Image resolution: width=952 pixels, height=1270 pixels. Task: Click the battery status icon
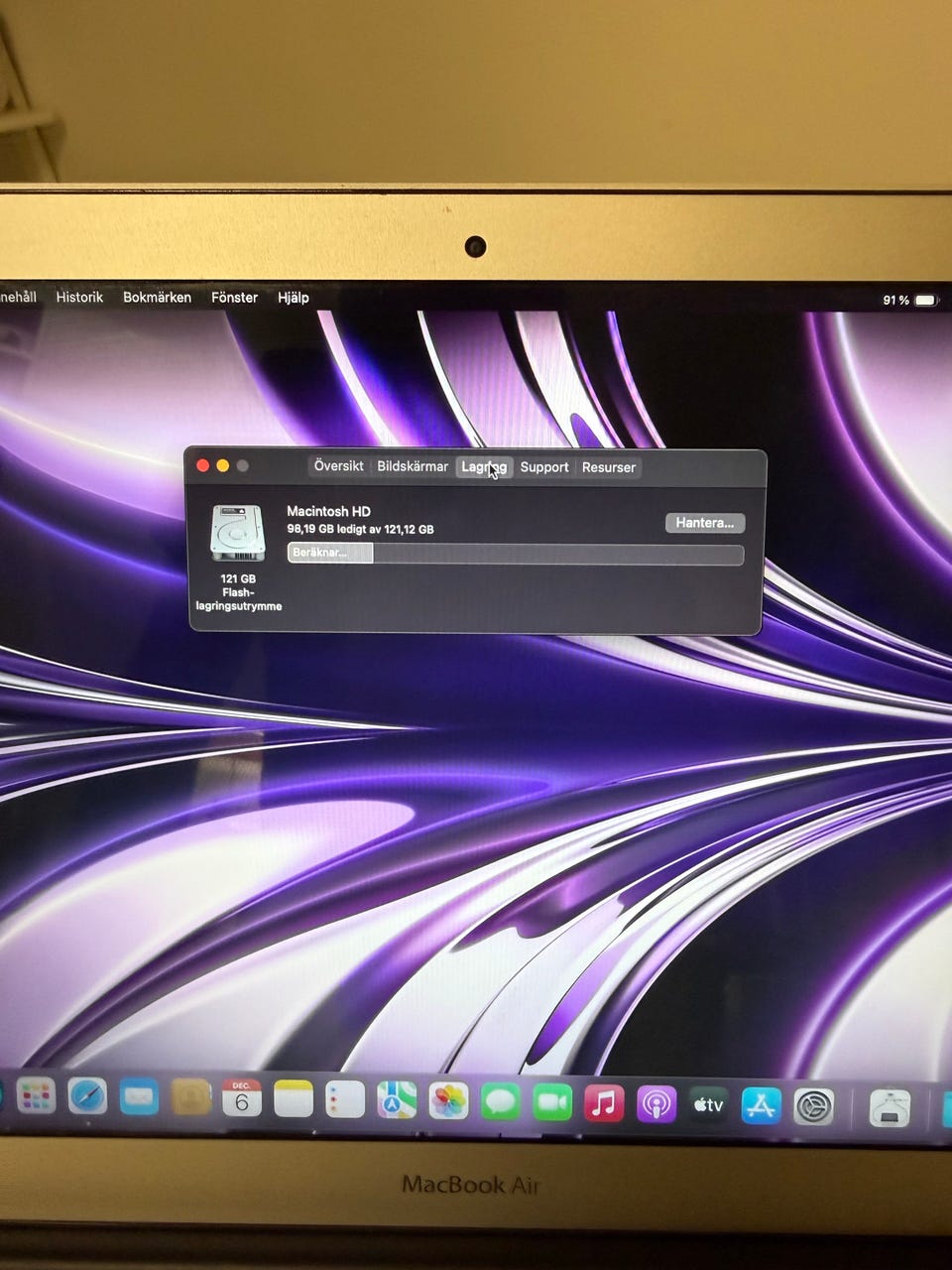pyautogui.click(x=924, y=300)
